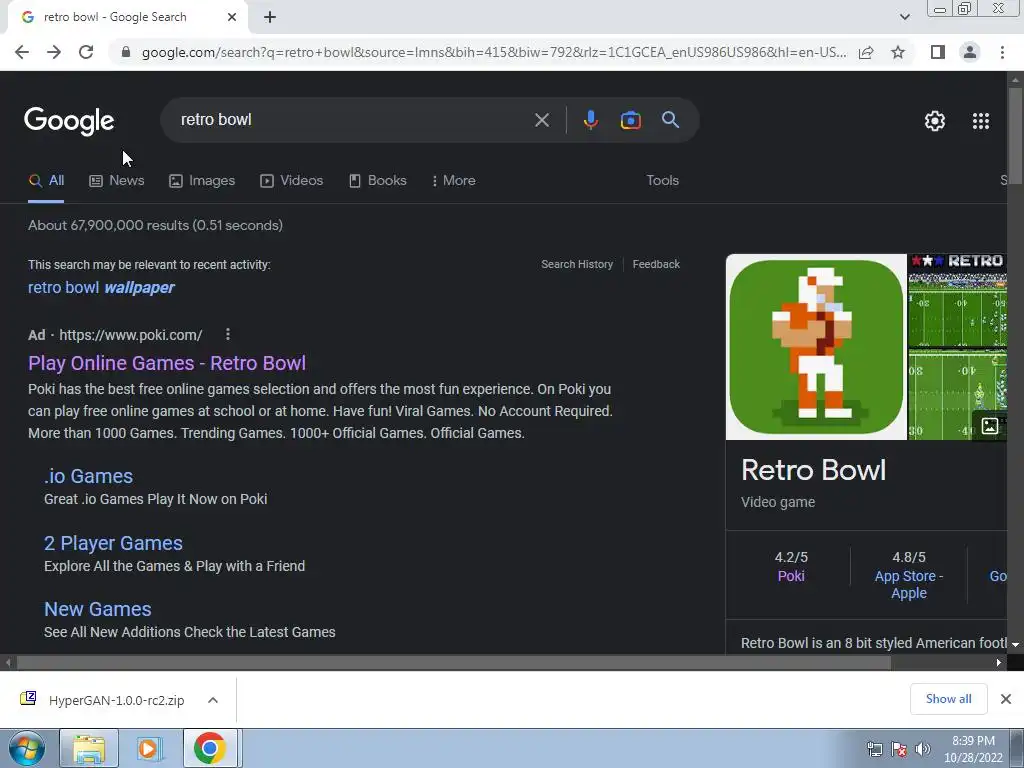The width and height of the screenshot is (1024, 768).
Task: Select Chrome in the taskbar
Action: click(210, 748)
